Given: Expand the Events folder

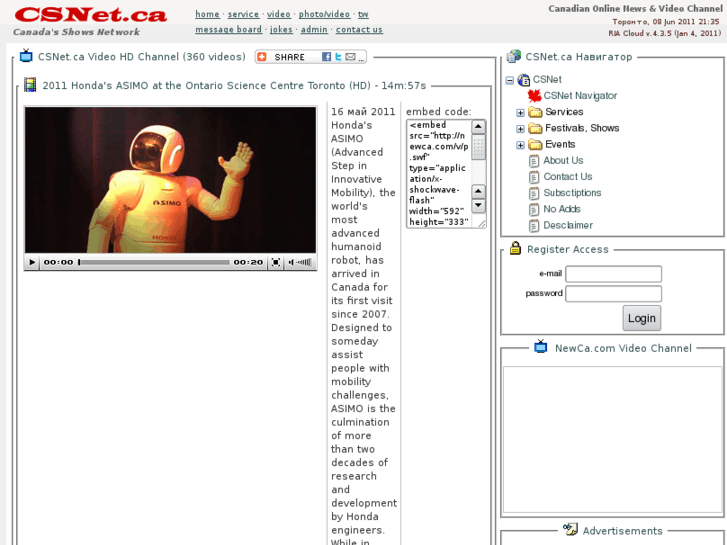Looking at the screenshot, I should (x=520, y=145).
